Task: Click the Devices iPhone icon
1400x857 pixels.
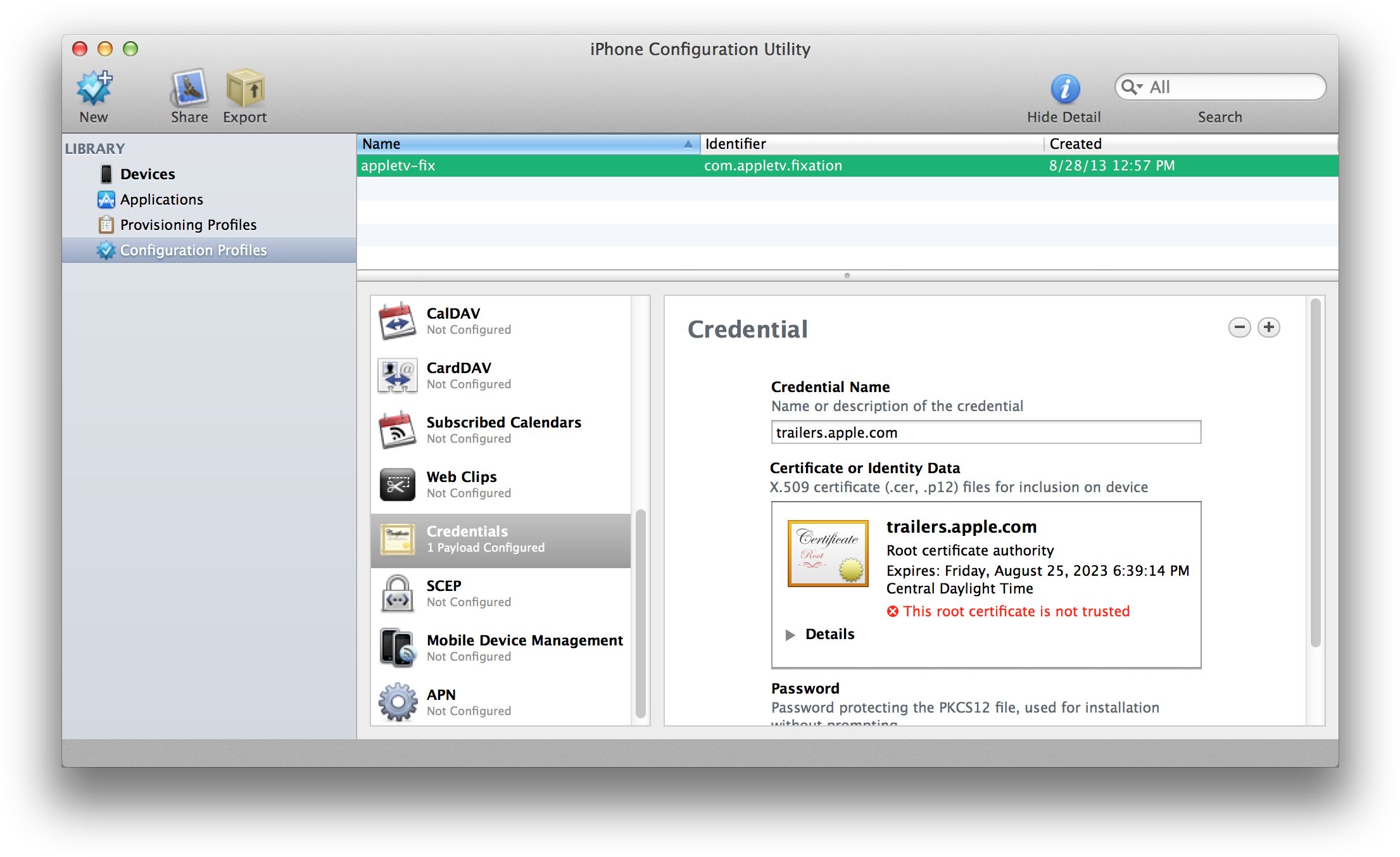Action: coord(106,174)
